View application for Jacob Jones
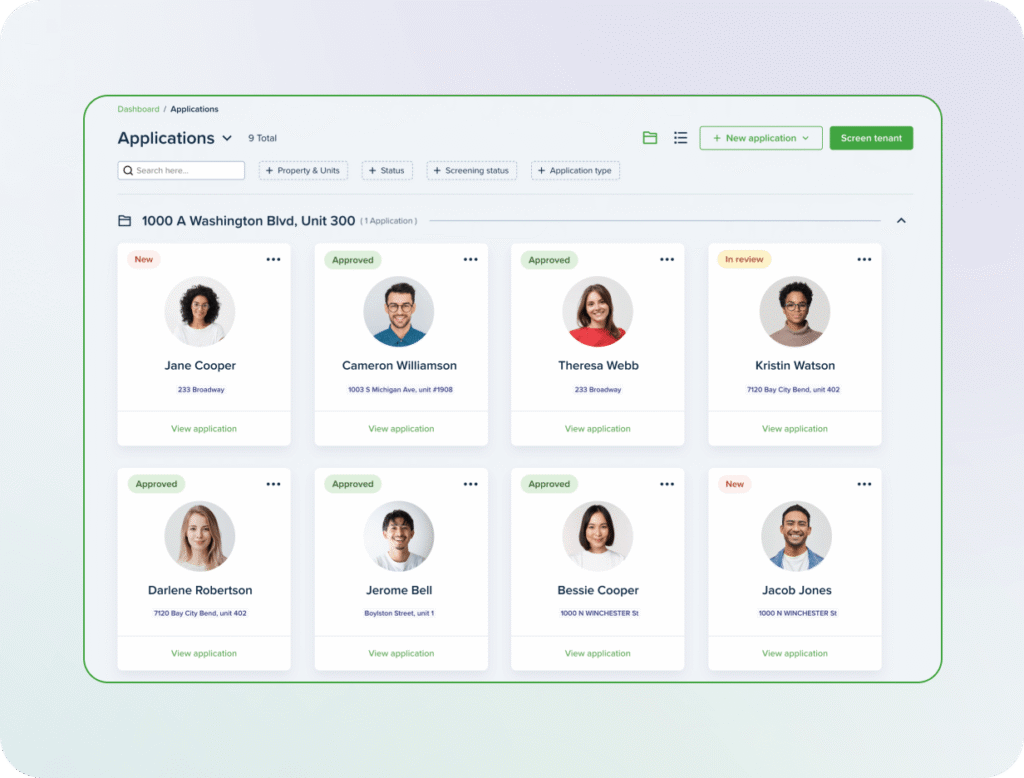This screenshot has width=1024, height=778. coord(795,653)
